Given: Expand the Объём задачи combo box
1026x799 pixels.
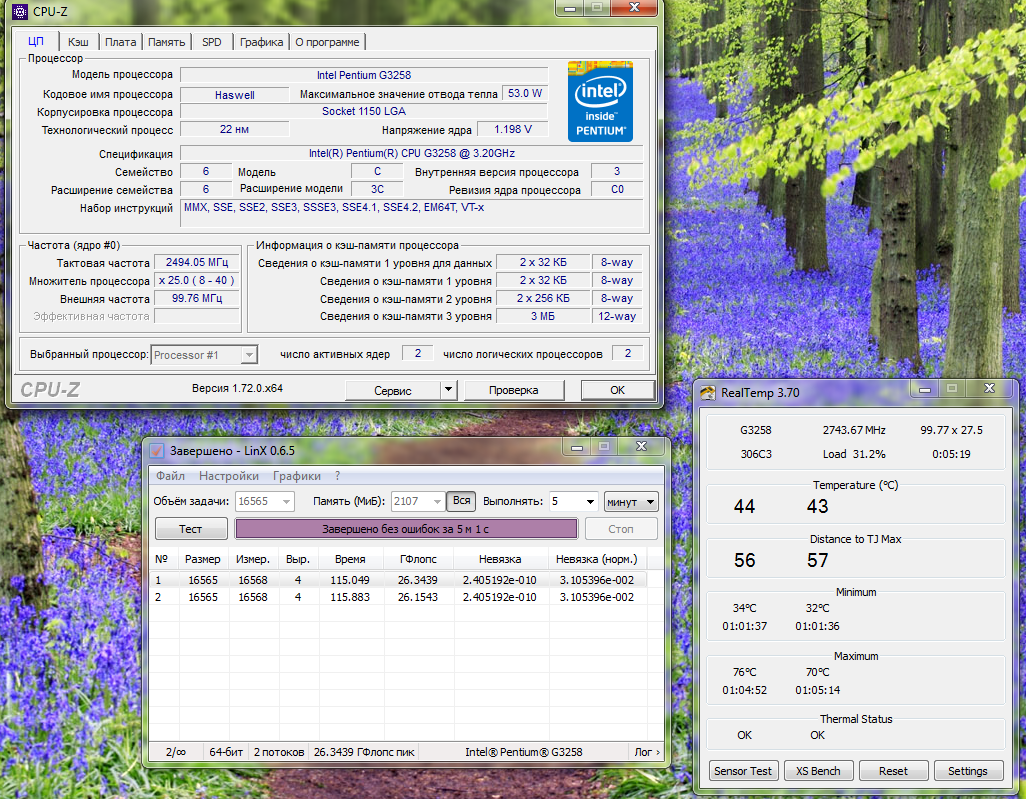Looking at the screenshot, I should (263, 501).
